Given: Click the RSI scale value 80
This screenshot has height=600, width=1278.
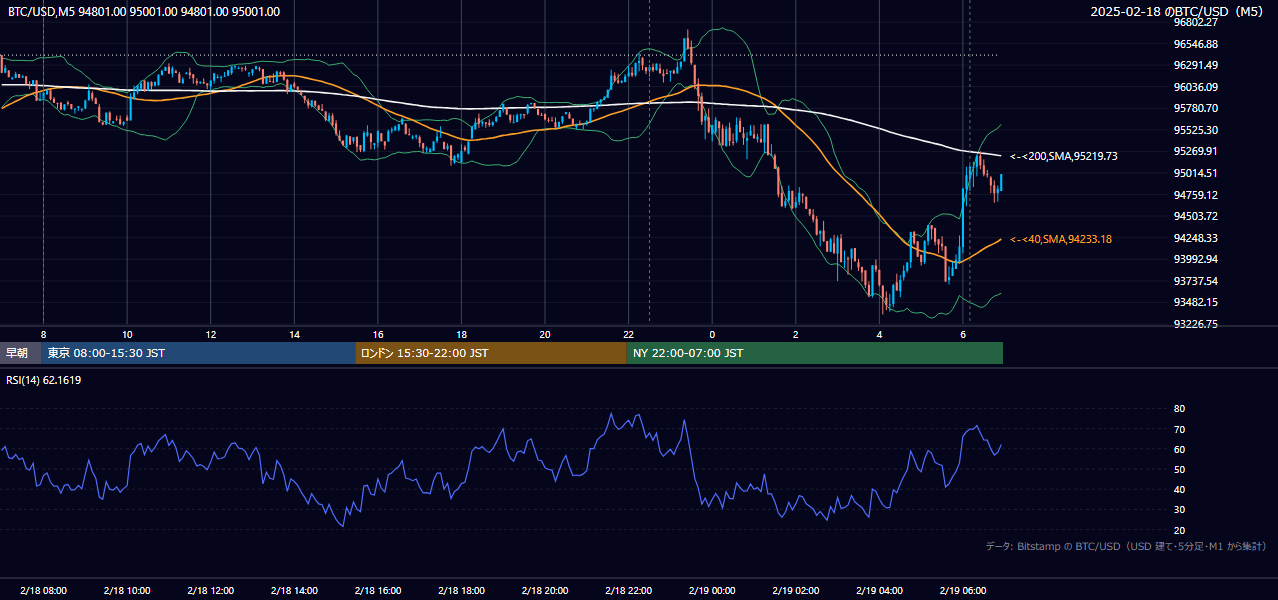Looking at the screenshot, I should coord(1179,409).
